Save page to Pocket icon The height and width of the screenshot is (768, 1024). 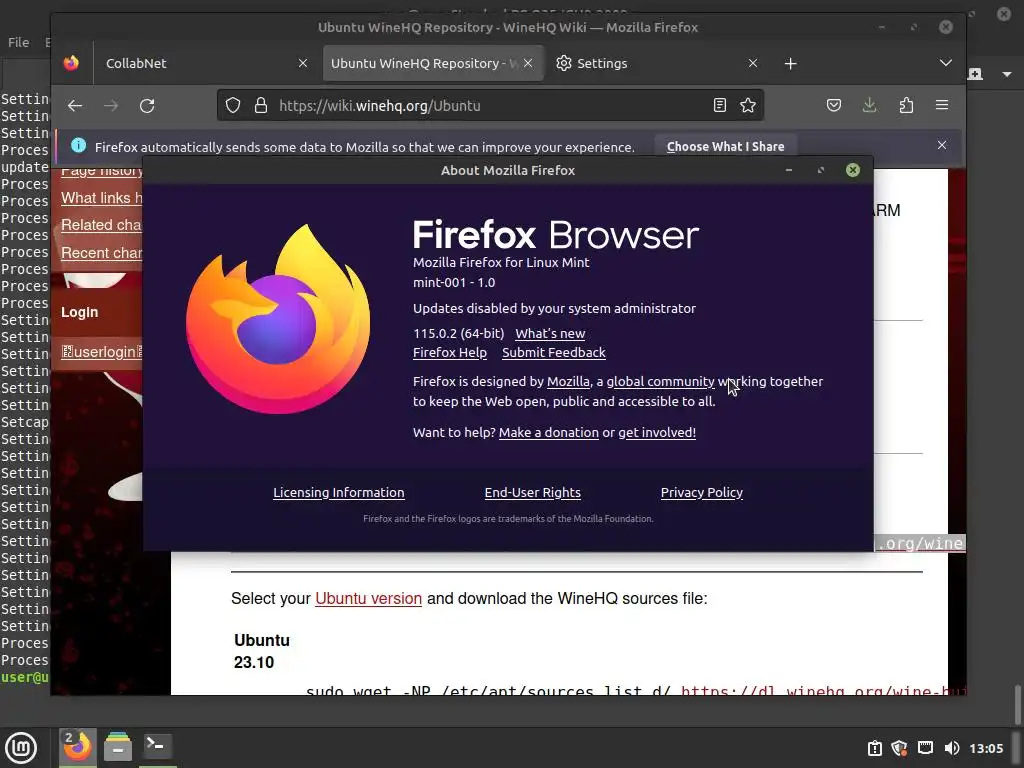click(x=834, y=105)
